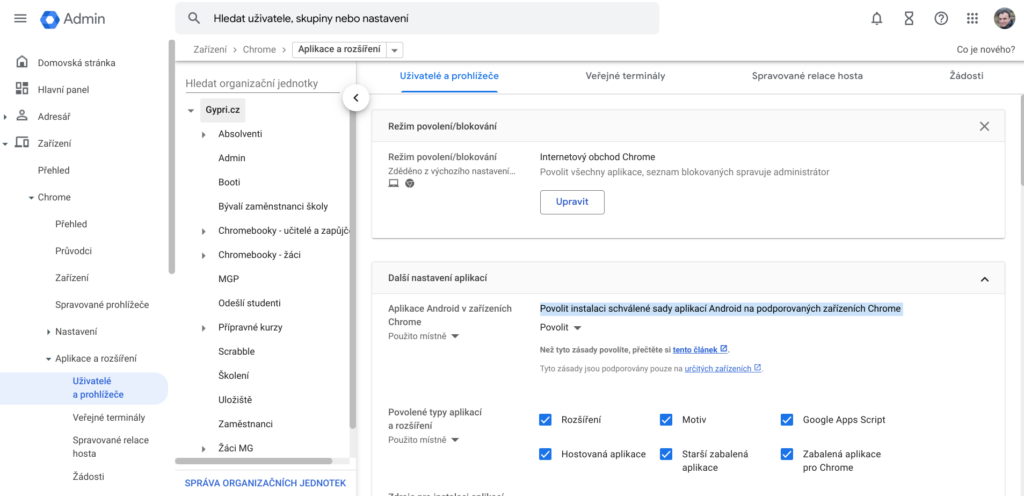Uncheck the Rozšíření checkbox

pyautogui.click(x=545, y=420)
